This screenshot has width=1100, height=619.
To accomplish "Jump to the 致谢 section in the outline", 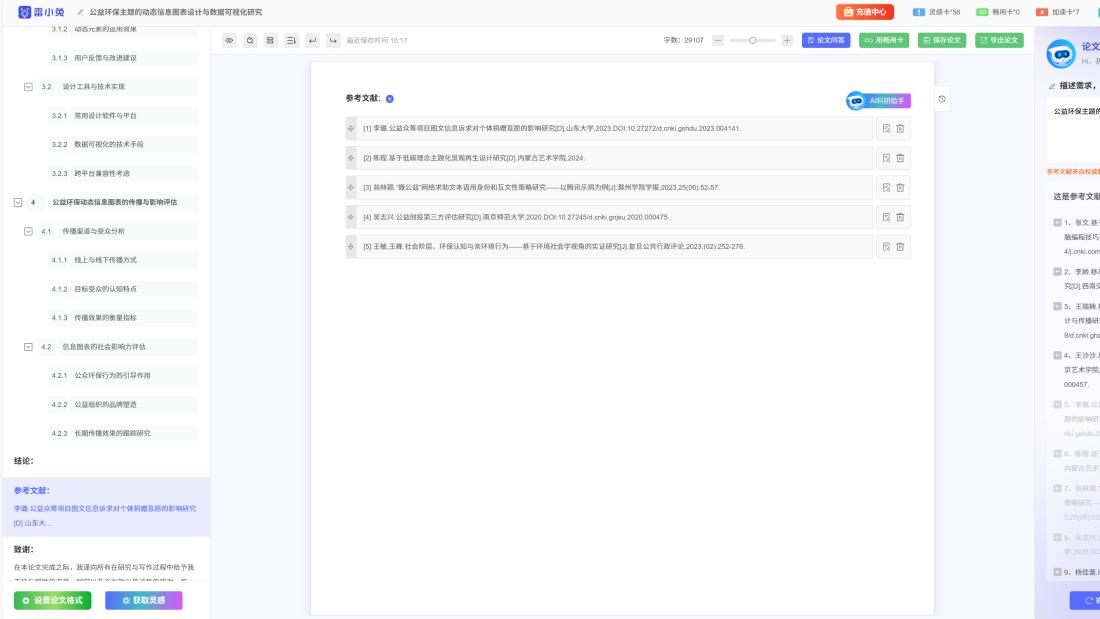I will (x=24, y=550).
